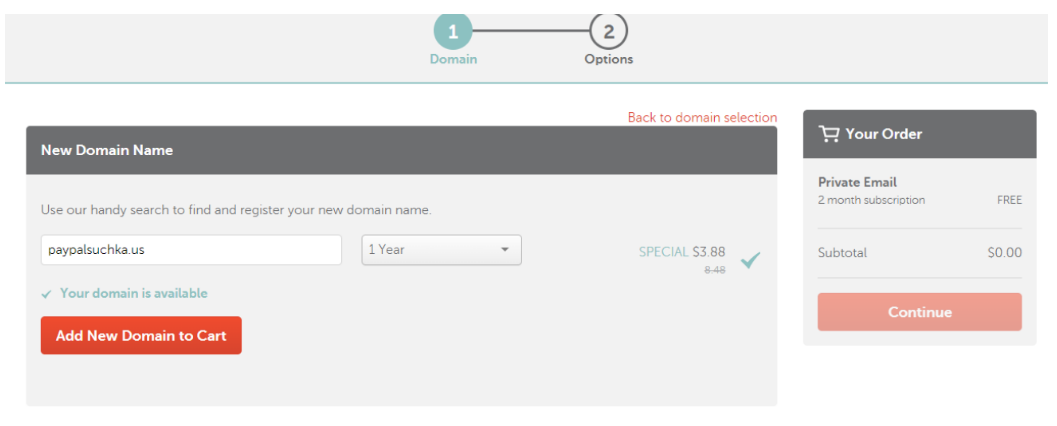Click the step 2 circle icon
This screenshot has width=1057, height=426.
(x=608, y=31)
